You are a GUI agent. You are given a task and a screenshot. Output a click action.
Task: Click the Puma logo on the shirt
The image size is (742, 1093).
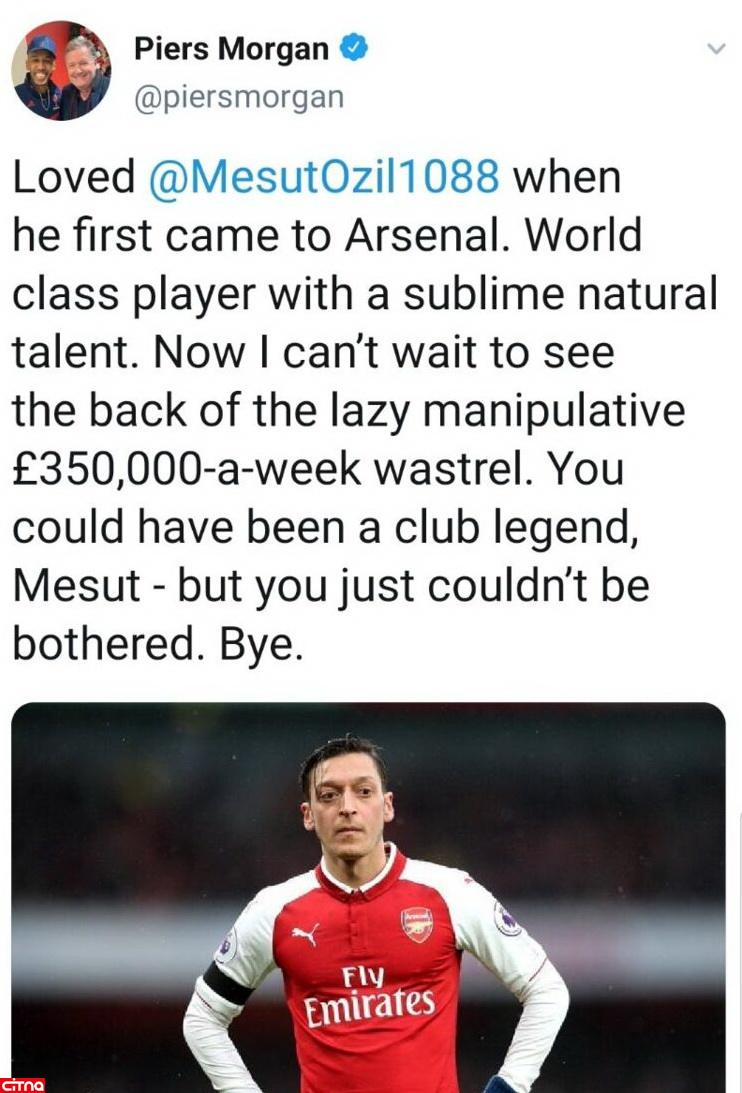[305, 935]
